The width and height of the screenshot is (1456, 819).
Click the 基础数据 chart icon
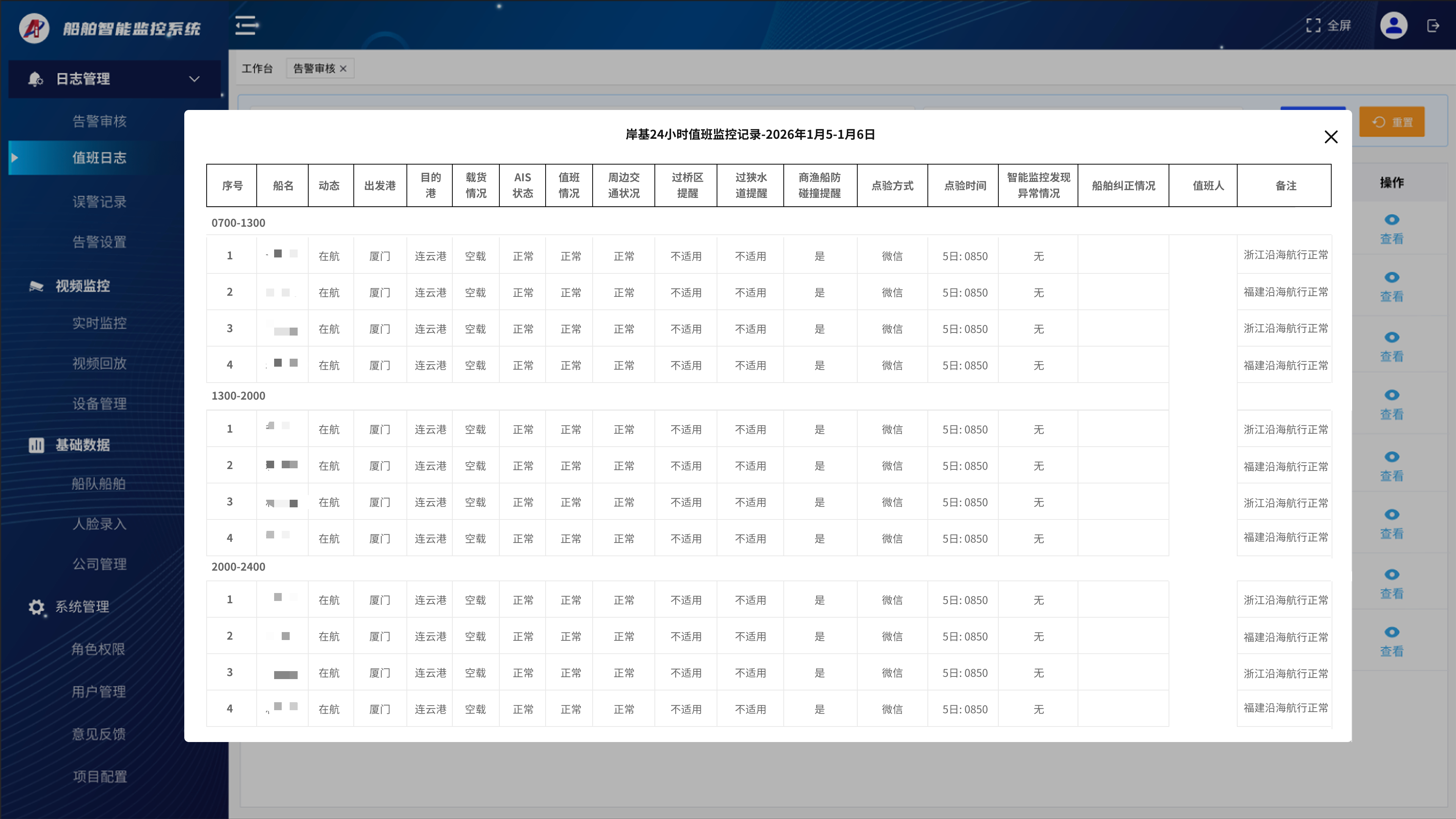point(36,446)
